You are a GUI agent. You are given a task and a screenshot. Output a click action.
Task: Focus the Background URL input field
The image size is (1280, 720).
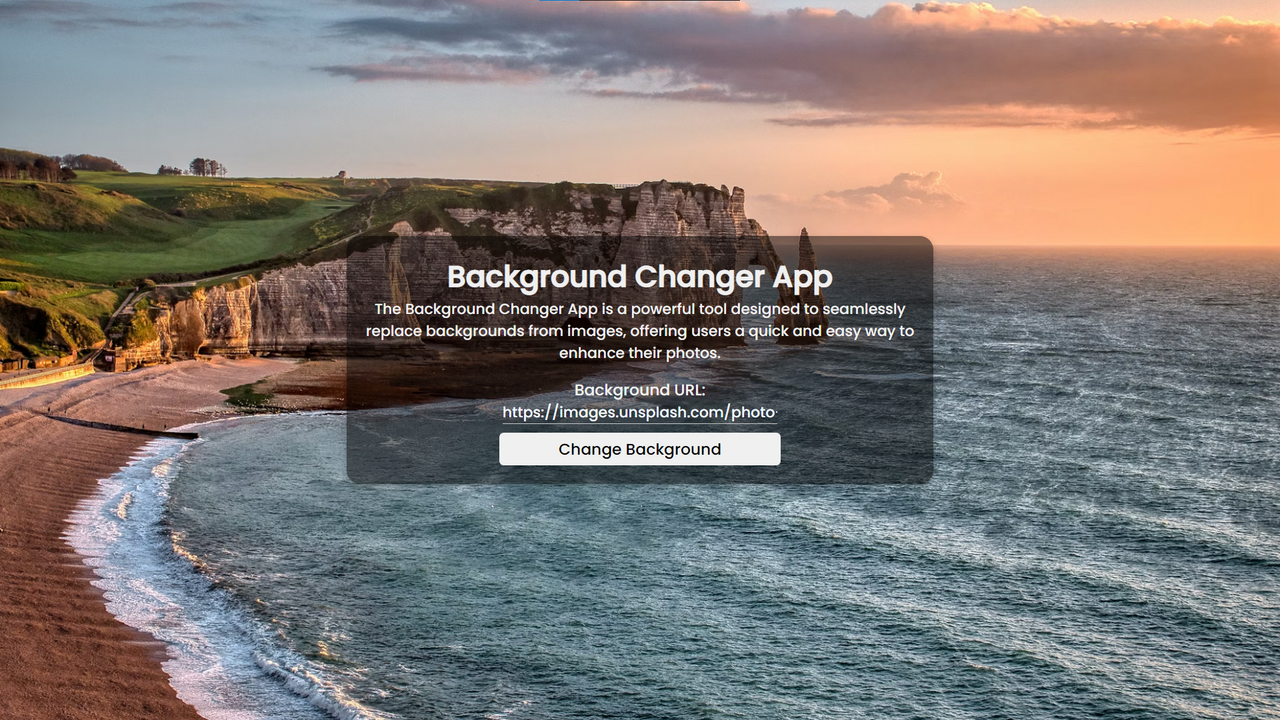(640, 413)
